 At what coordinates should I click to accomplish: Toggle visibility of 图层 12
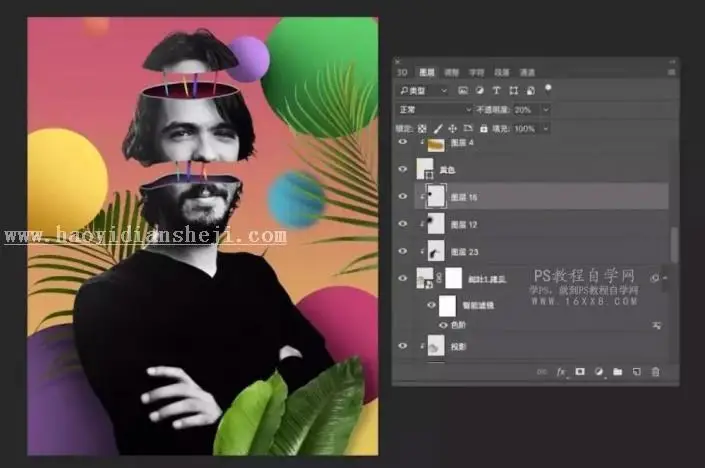pos(403,224)
